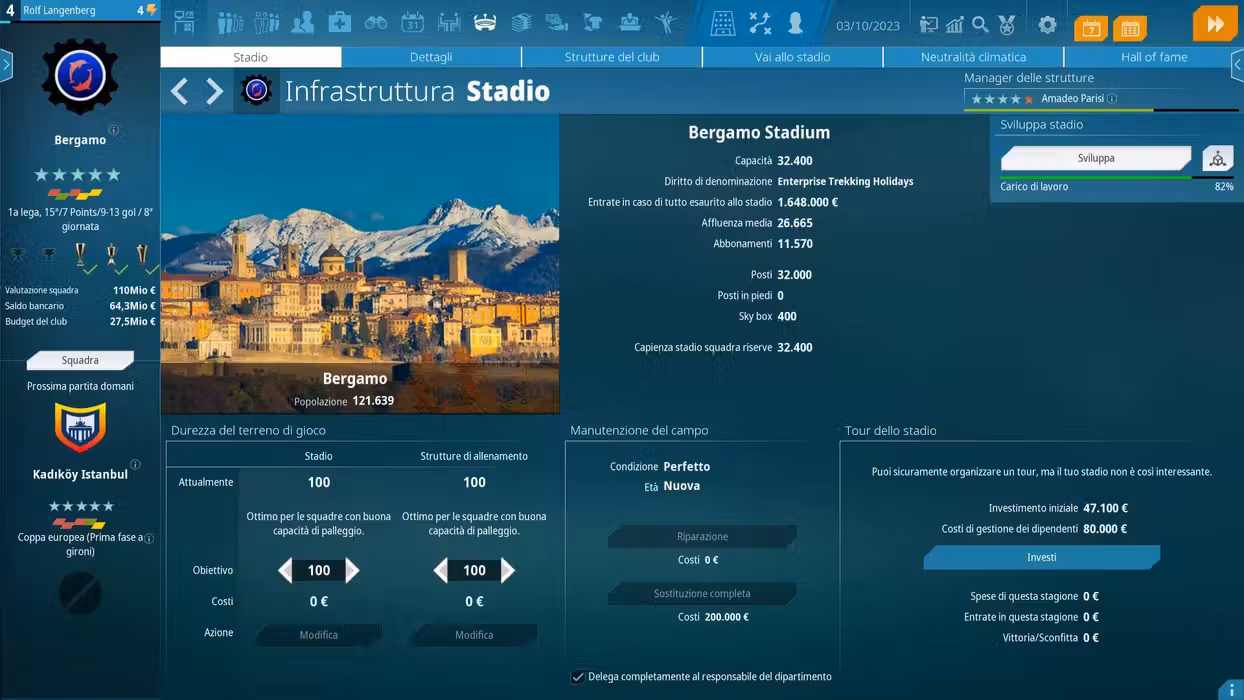Open the medical kit icon in toolbar
The height and width of the screenshot is (700, 1244).
340,22
